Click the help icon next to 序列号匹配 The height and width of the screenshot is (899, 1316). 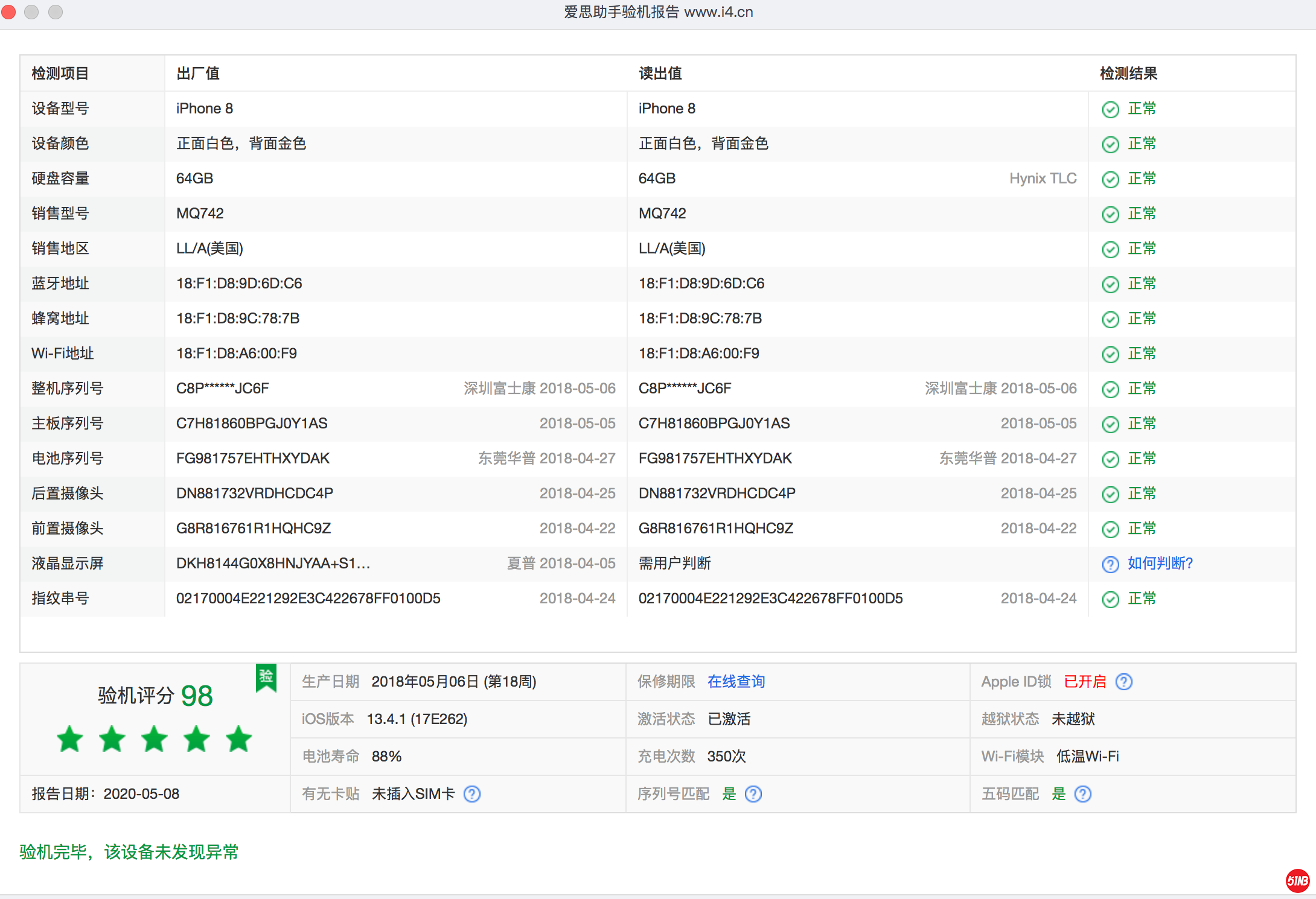click(753, 794)
